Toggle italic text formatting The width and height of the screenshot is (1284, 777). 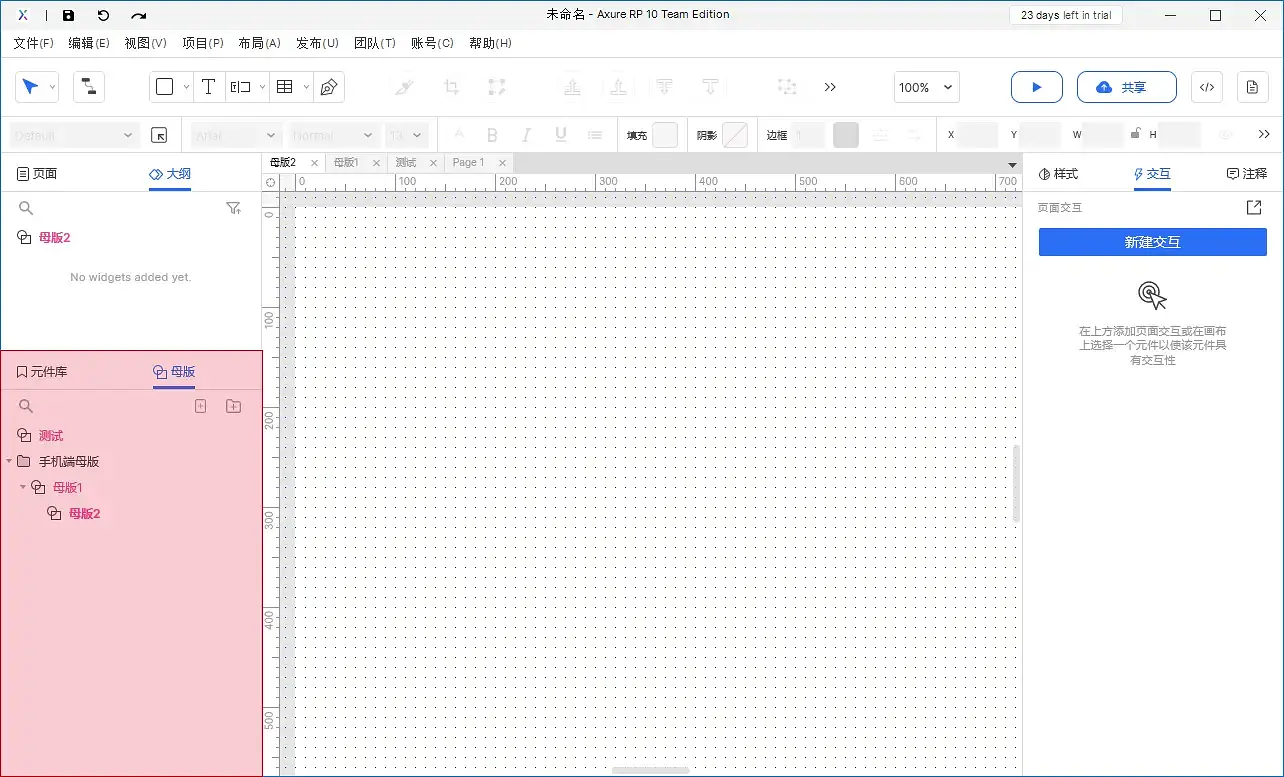tap(526, 134)
